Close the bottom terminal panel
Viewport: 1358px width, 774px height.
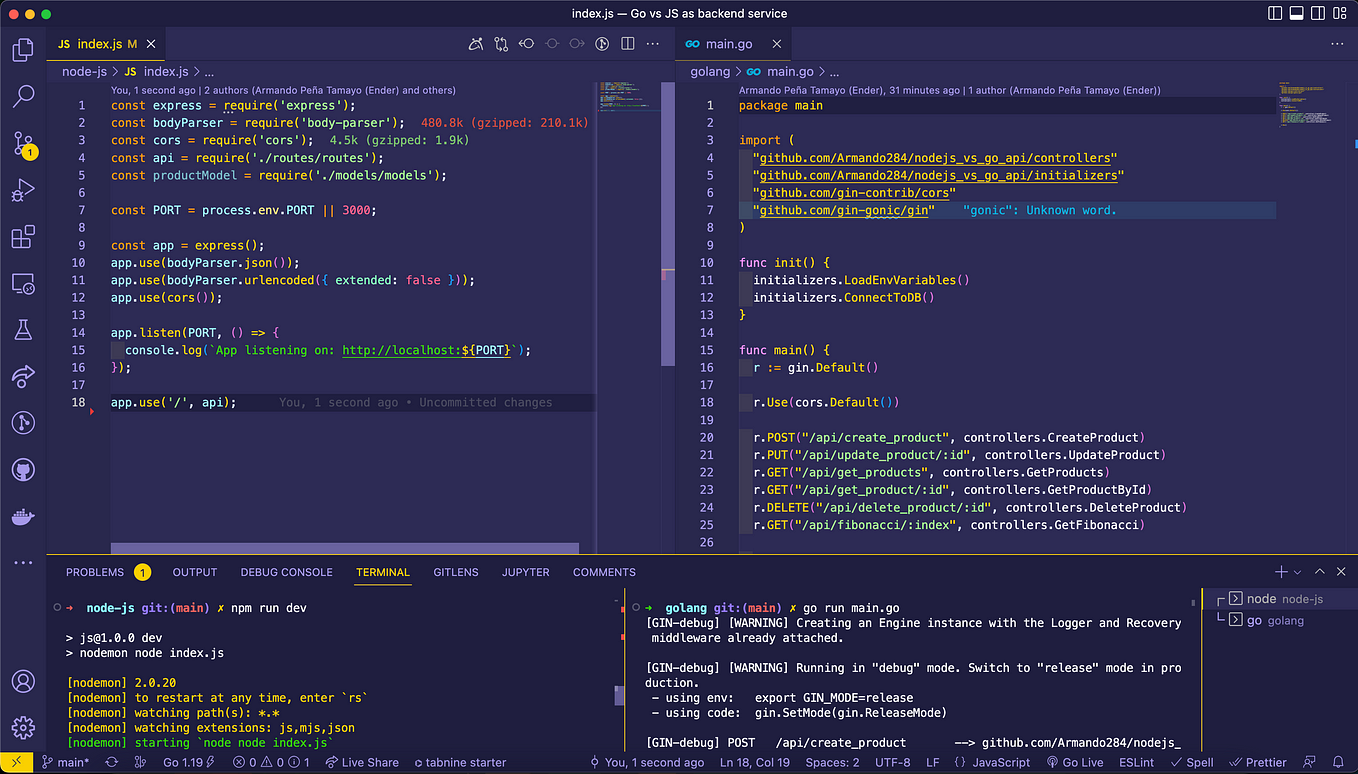click(1340, 572)
